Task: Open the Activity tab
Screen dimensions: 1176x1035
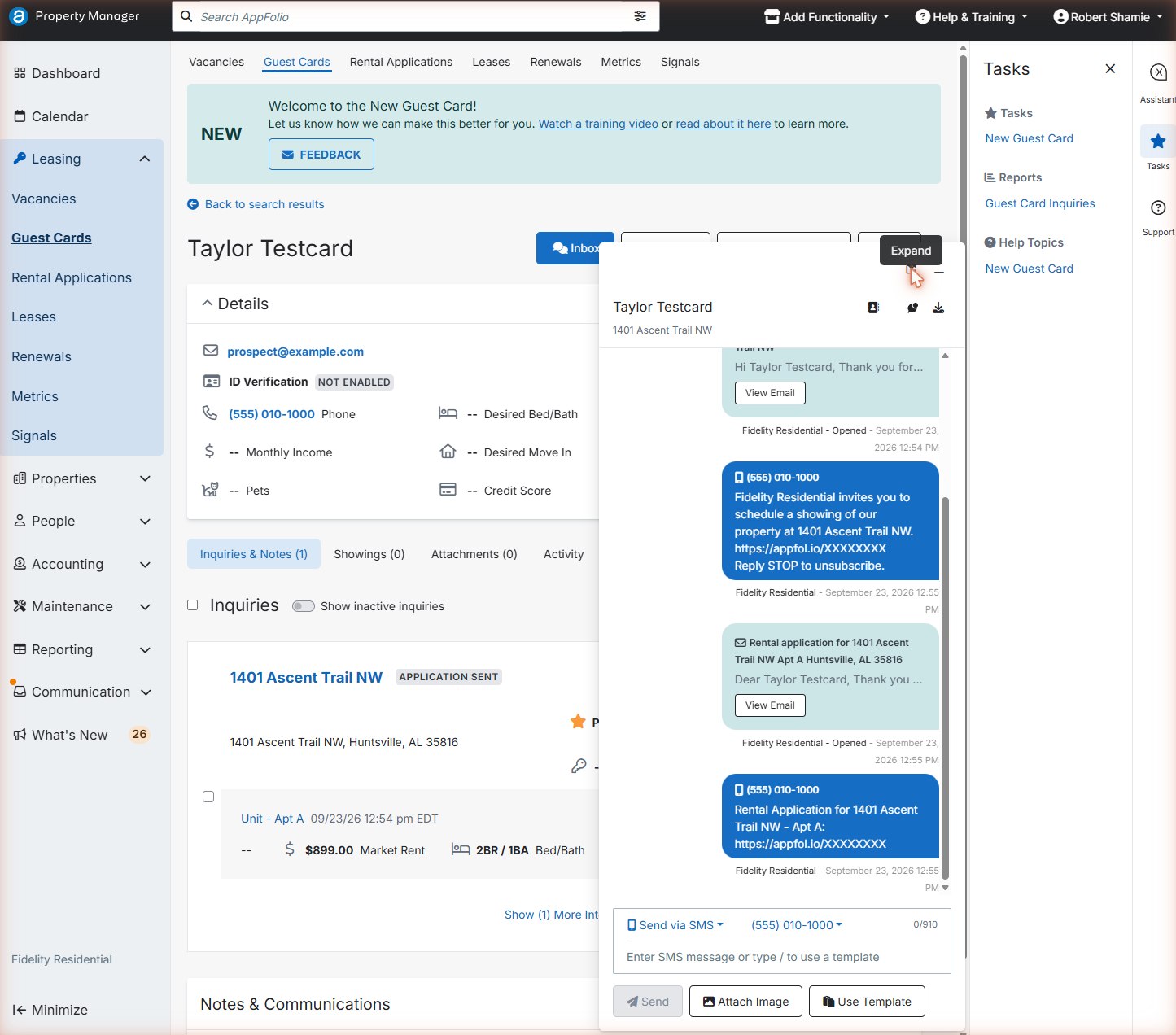Action: pyautogui.click(x=564, y=554)
